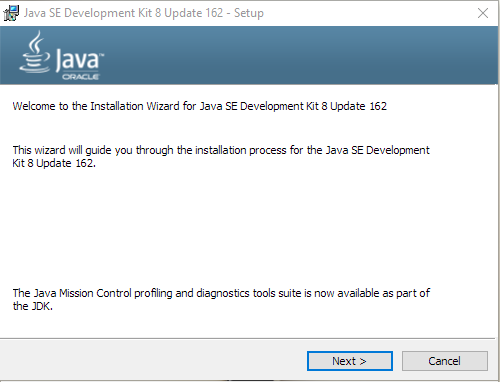Click the Java coffee cup logo
This screenshot has height=382, width=500.
pos(35,52)
